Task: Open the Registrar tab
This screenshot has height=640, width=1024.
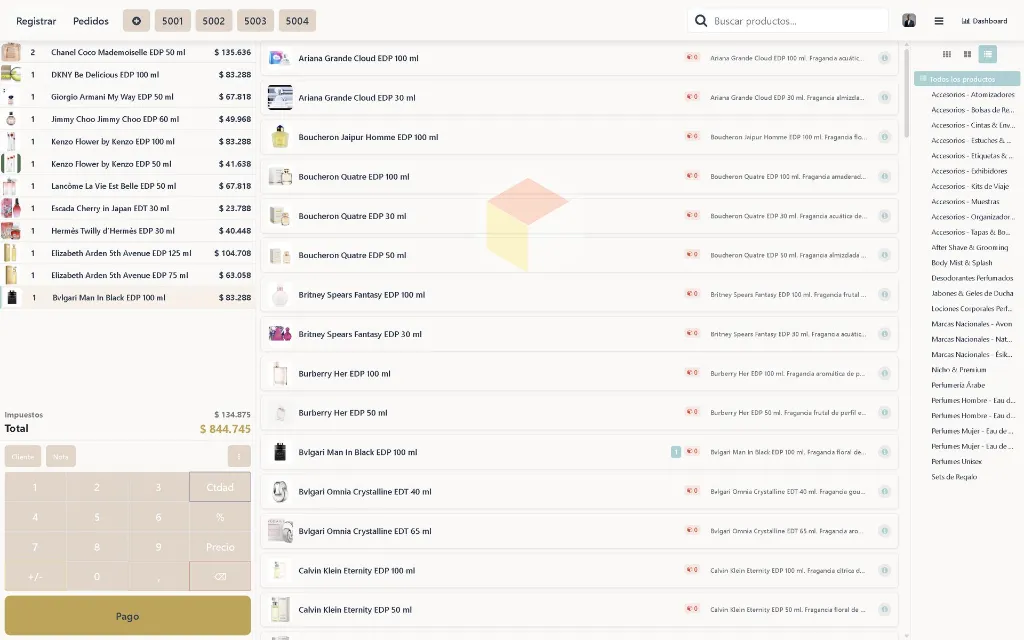Action: (36, 21)
